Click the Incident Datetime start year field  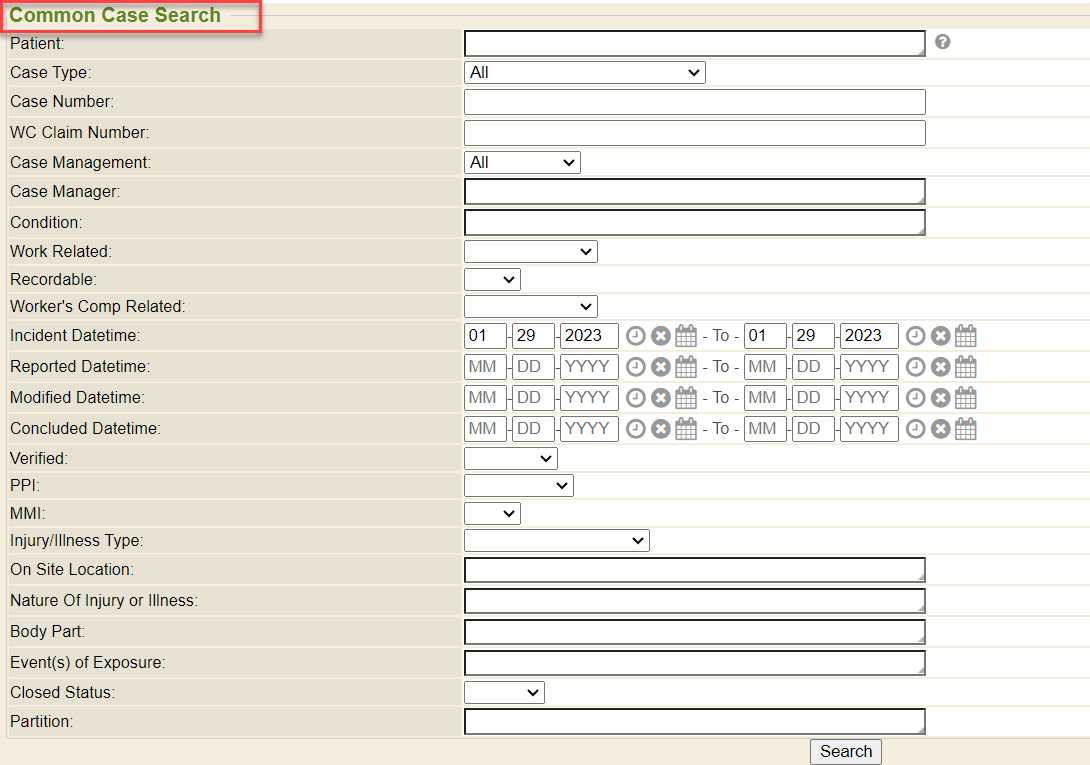[589, 336]
